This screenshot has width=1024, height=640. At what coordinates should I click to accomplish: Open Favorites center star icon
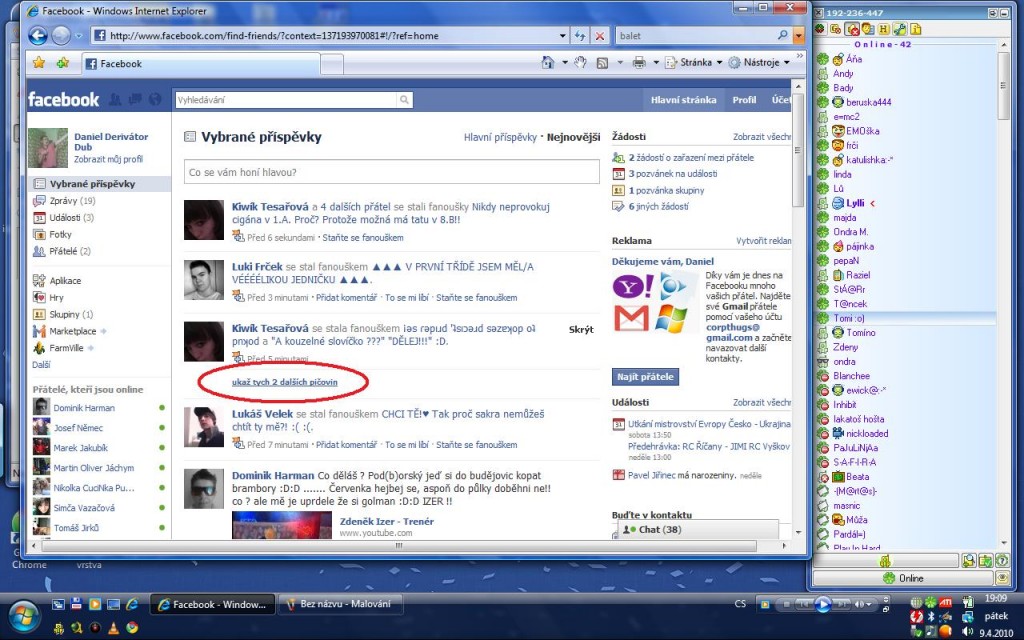(39, 63)
